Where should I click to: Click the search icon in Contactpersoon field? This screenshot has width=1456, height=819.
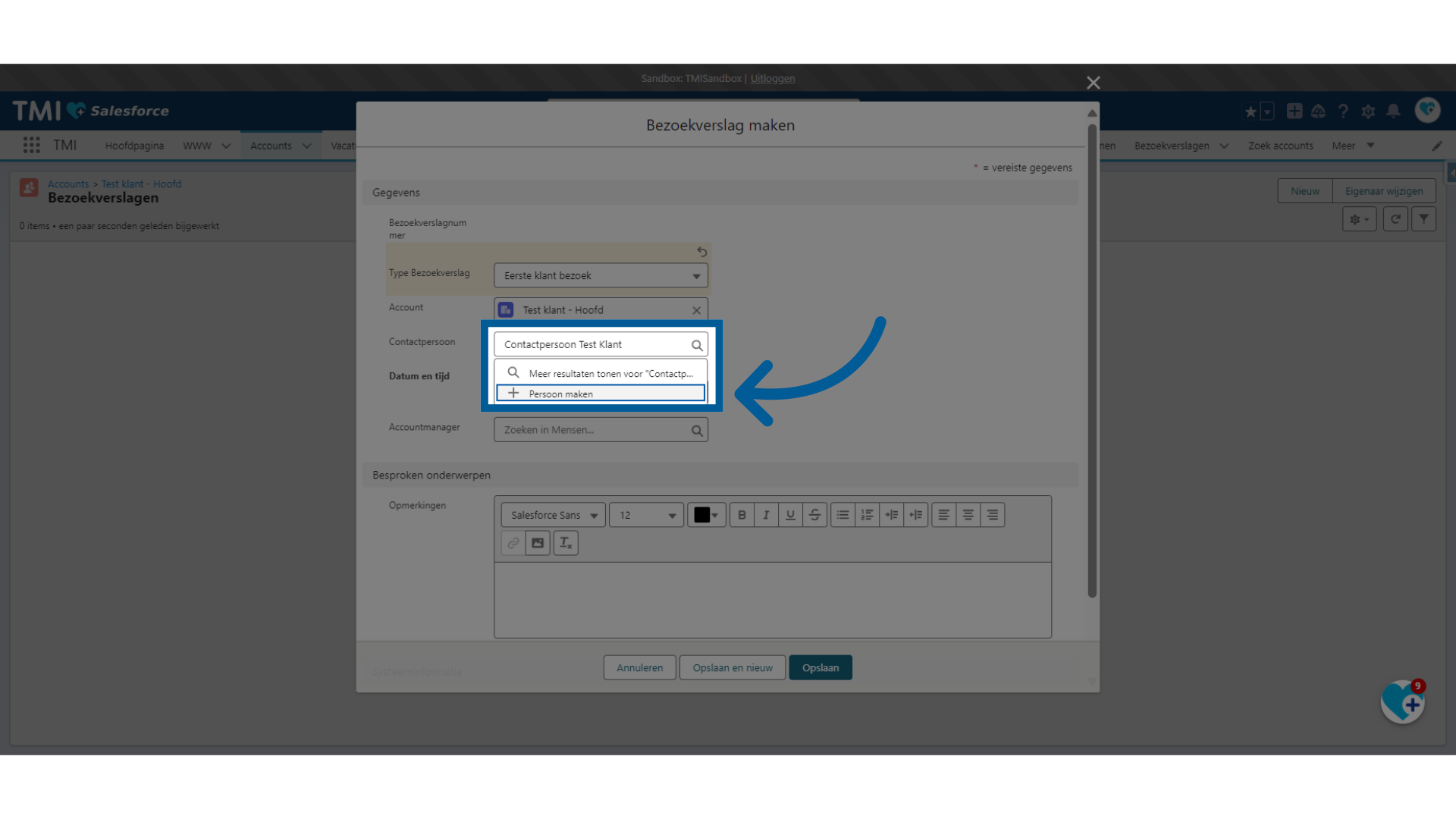[x=696, y=345]
